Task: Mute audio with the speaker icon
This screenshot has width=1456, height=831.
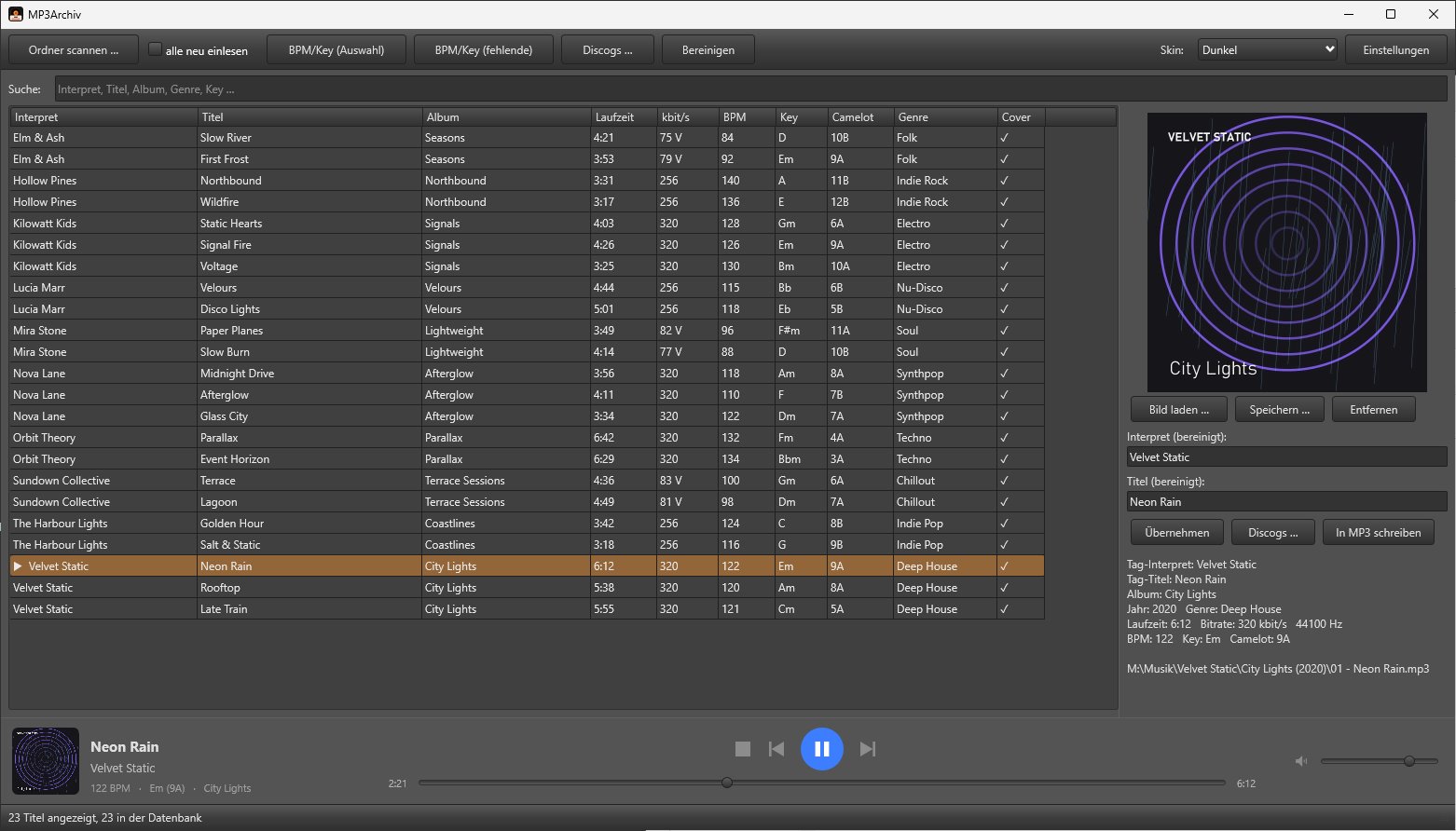Action: [1301, 761]
